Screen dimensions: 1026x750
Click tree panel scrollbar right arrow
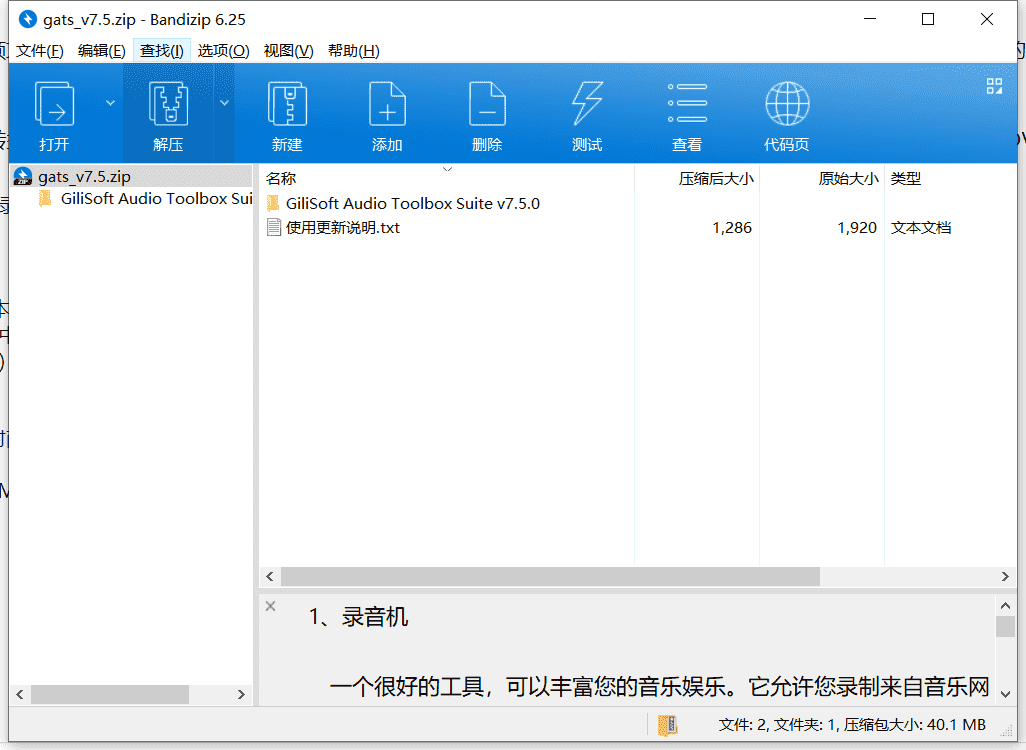(241, 694)
